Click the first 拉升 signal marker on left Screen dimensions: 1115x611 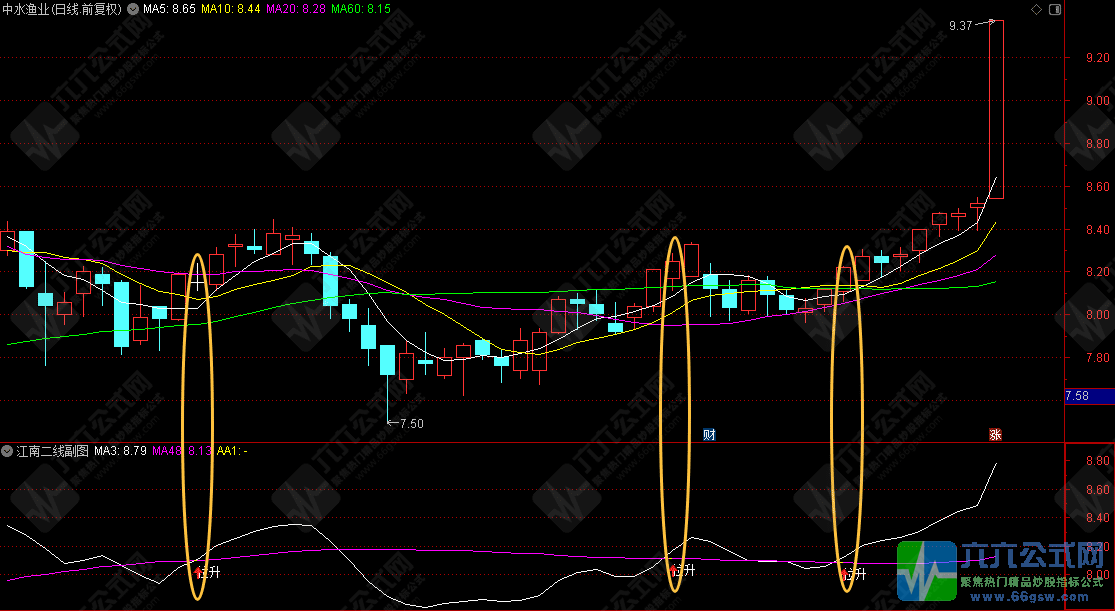pos(207,573)
